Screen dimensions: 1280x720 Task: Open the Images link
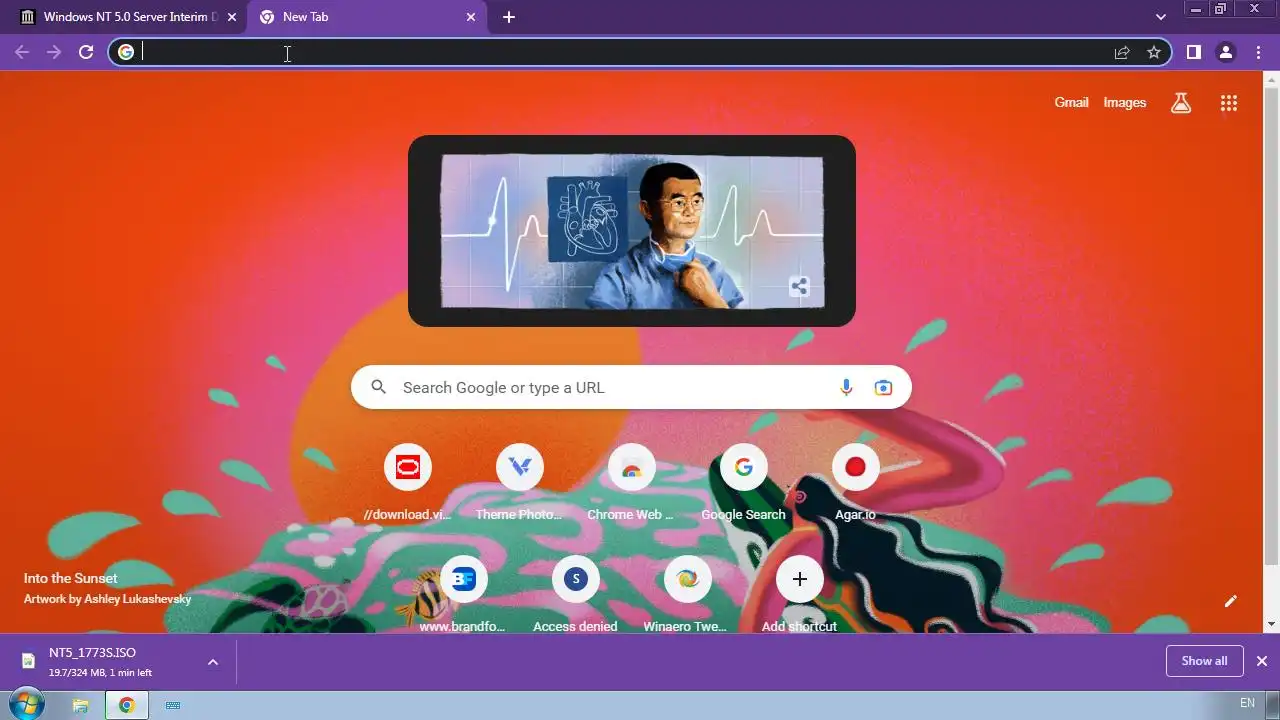(1125, 102)
